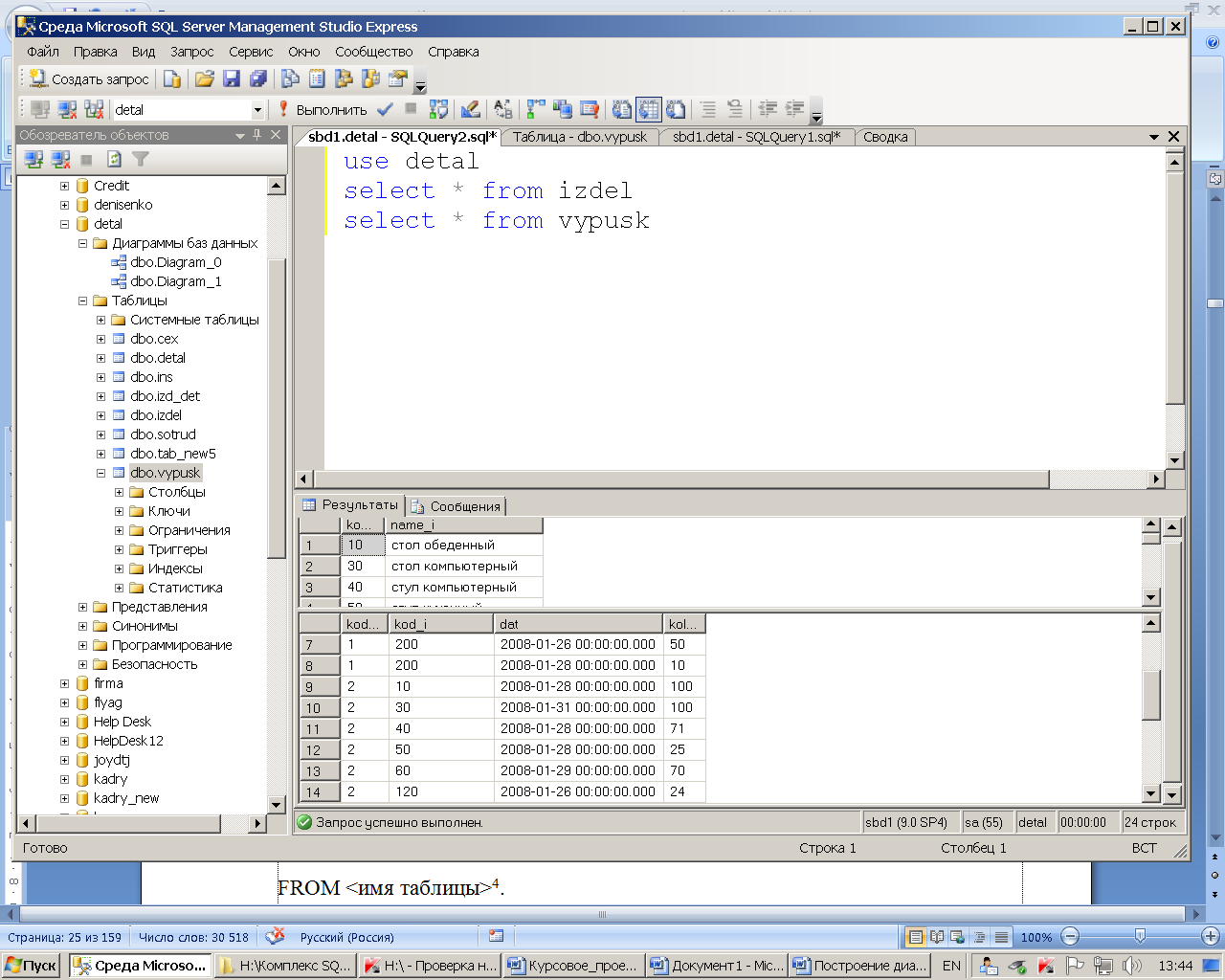Collapse the Таблицы folder
The width and height of the screenshot is (1225, 980).
pos(82,301)
